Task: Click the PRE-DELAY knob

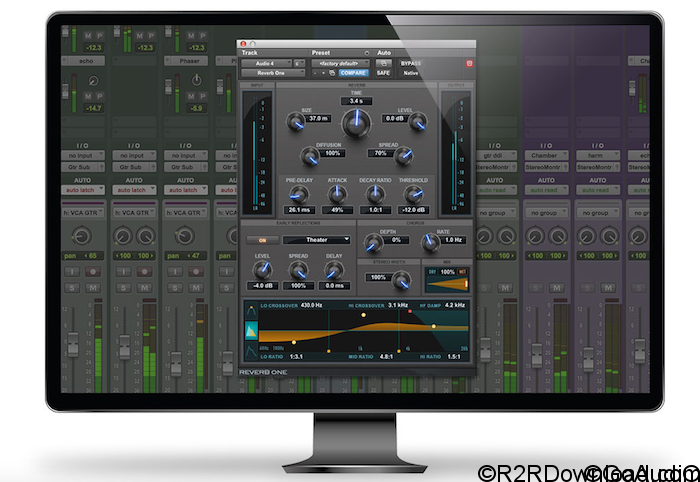Action: point(299,194)
